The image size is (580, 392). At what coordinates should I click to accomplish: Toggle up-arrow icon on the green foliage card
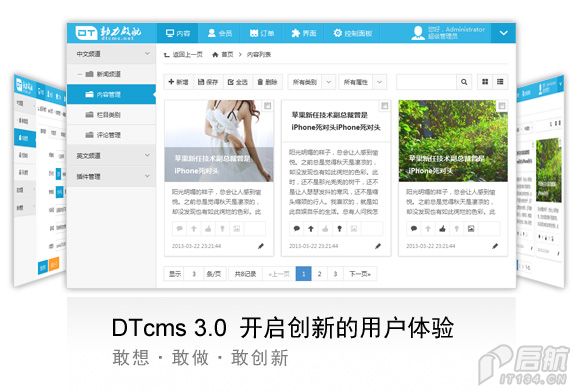pos(428,229)
